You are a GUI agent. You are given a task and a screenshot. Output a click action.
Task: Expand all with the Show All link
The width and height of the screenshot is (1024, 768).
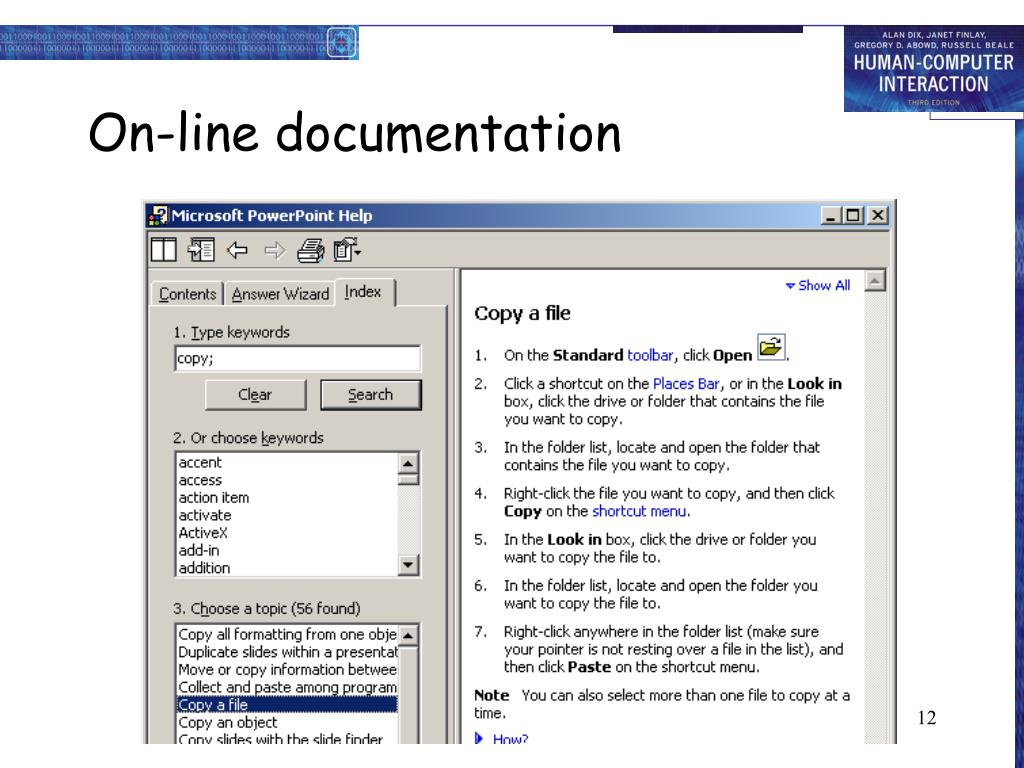point(818,285)
